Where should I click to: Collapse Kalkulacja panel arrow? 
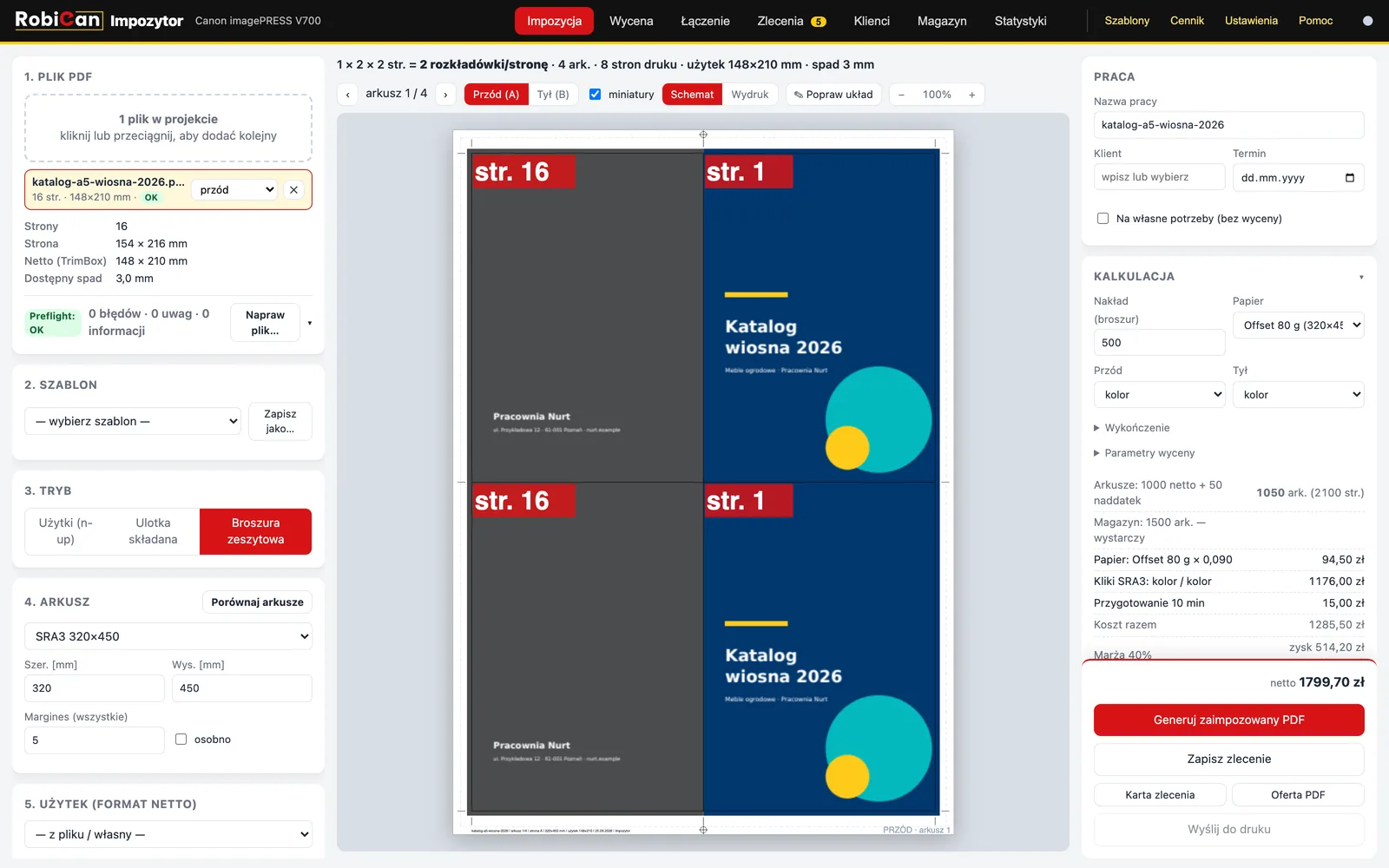(x=1360, y=277)
